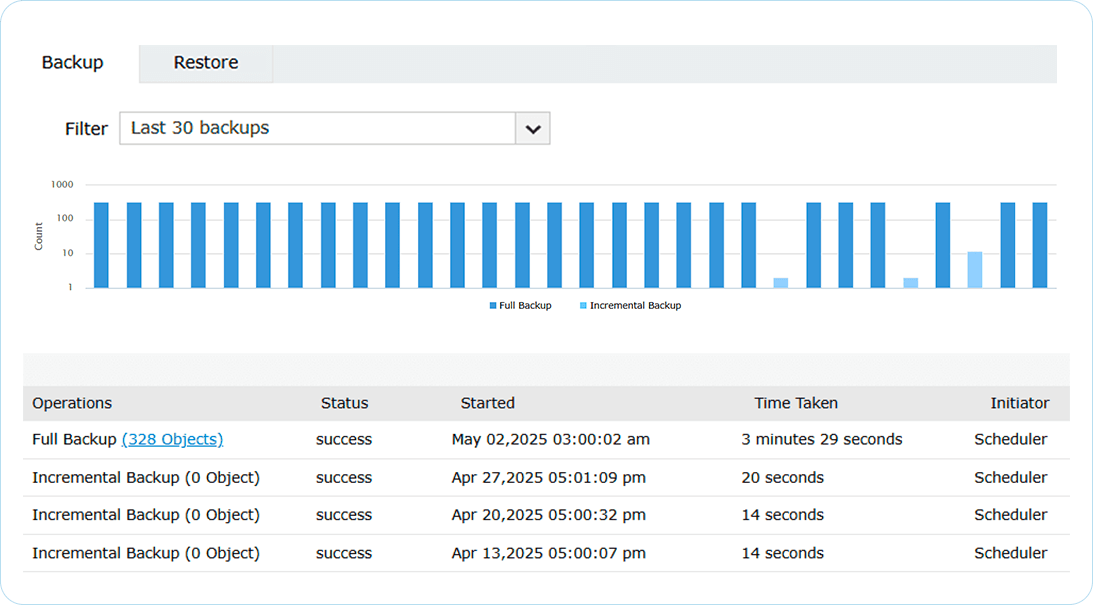Click the Time Taken column header

795,403
